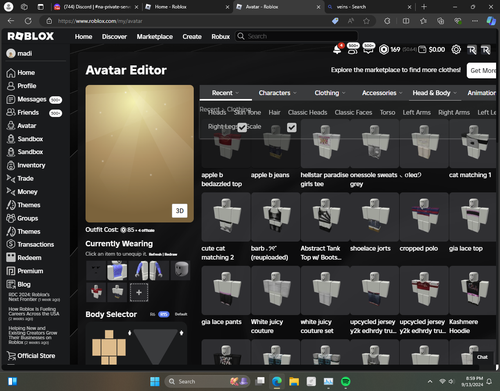
Task: Uncheck the apple b bedazzled top checkbox
Action: tap(242, 127)
